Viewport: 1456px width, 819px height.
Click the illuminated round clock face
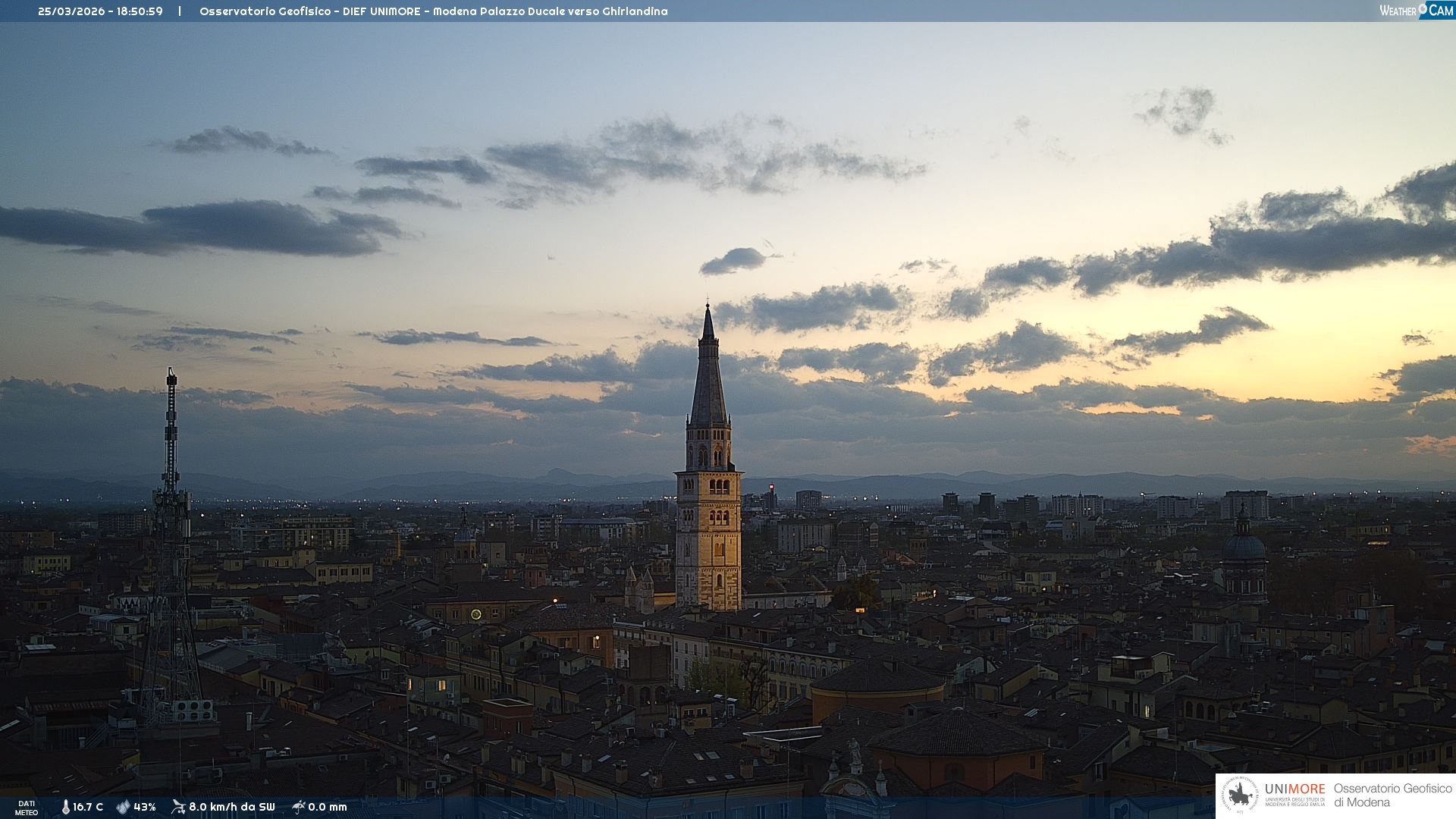coord(475,614)
